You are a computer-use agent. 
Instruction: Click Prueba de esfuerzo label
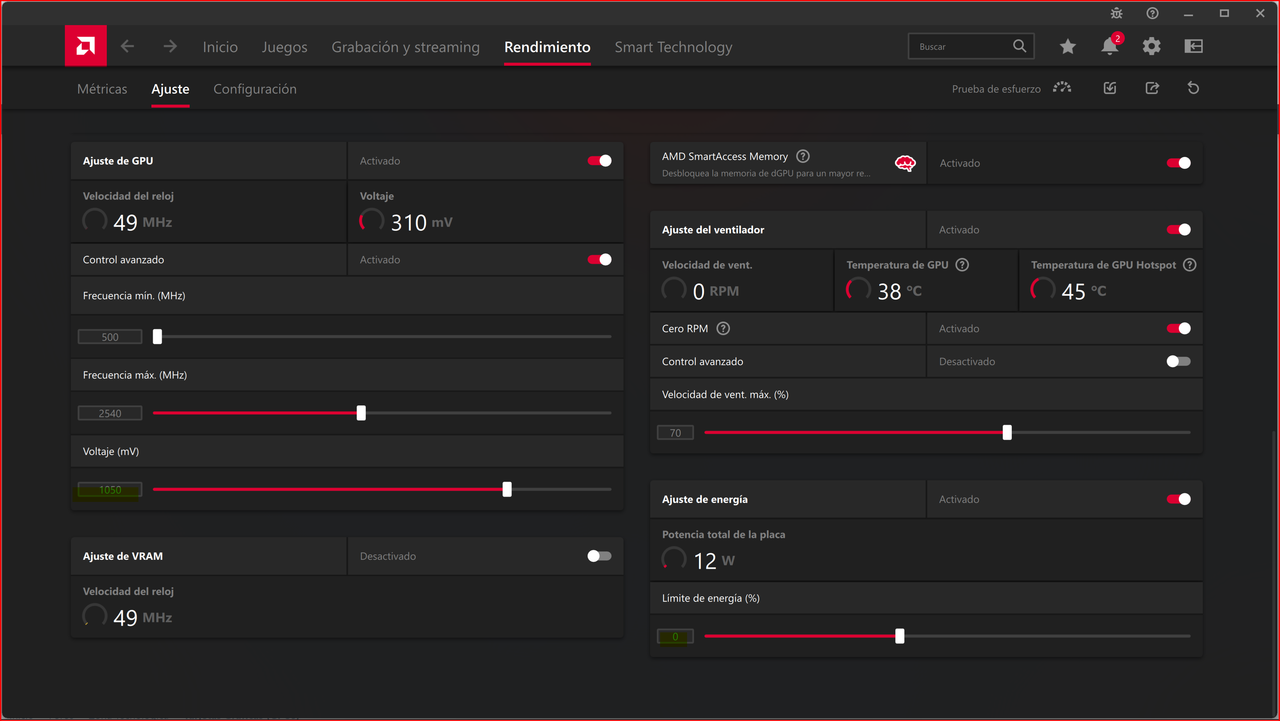point(996,89)
